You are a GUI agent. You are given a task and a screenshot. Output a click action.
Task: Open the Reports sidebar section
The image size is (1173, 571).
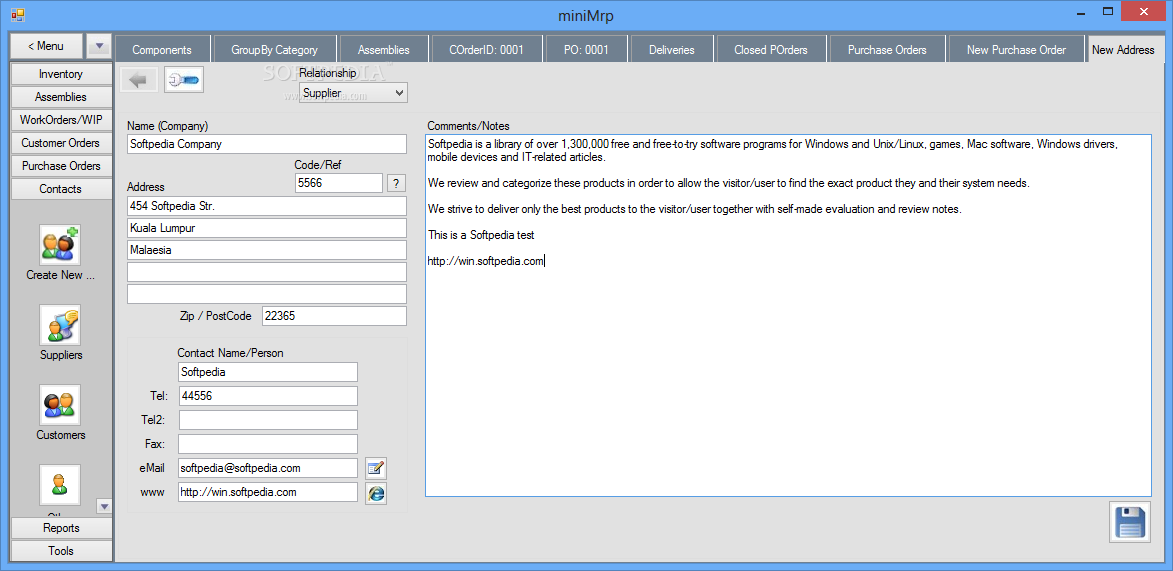coord(61,528)
